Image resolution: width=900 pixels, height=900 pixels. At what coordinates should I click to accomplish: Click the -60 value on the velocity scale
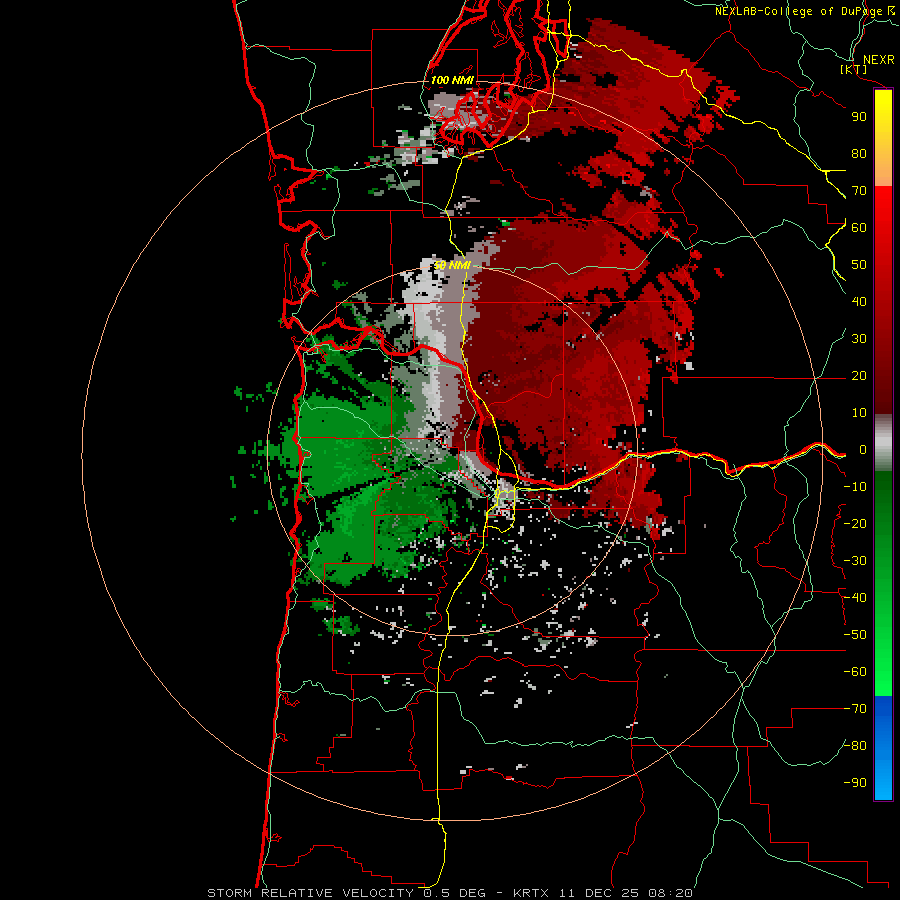pos(855,672)
